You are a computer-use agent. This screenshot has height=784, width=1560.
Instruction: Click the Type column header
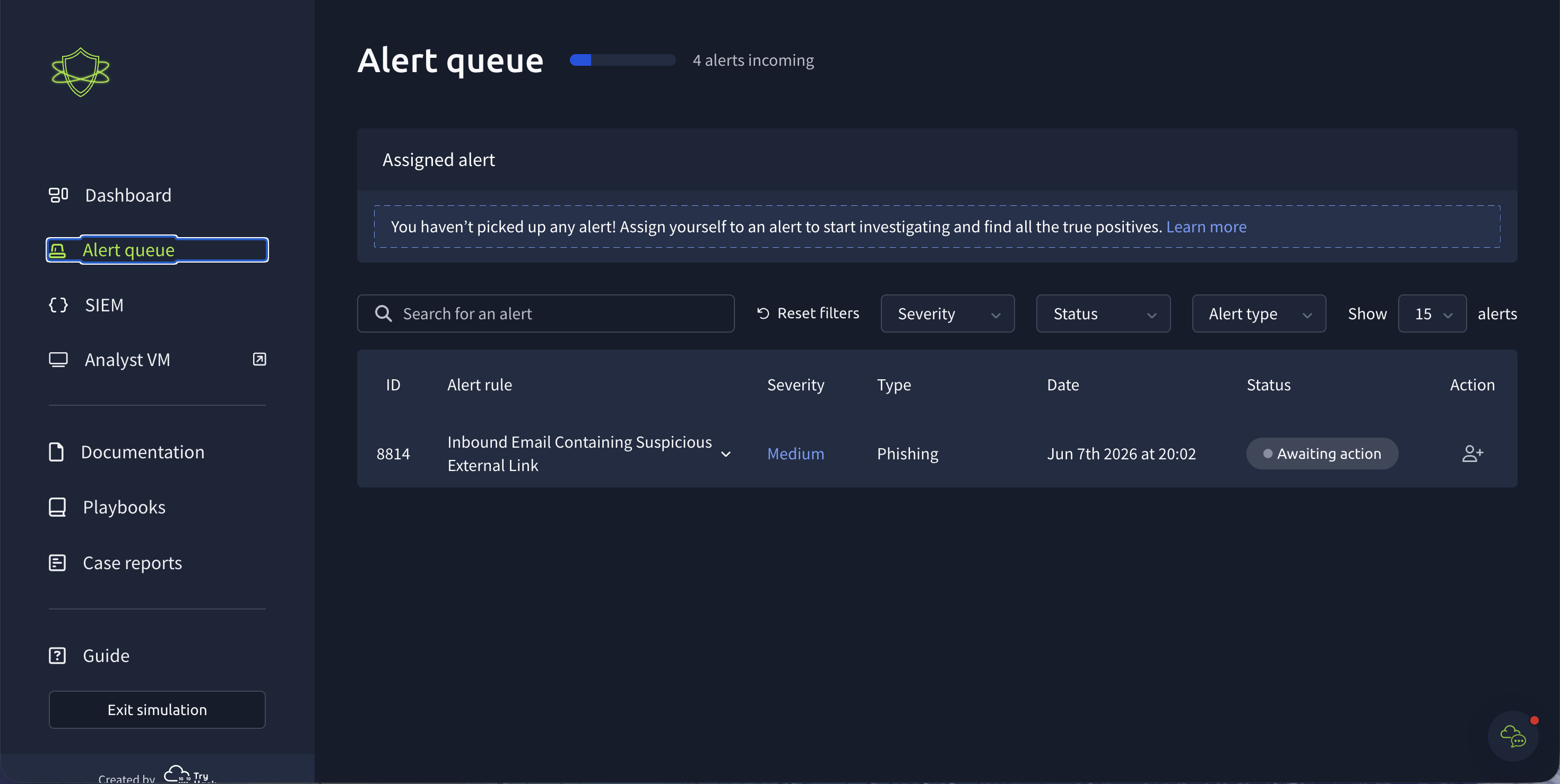[893, 385]
